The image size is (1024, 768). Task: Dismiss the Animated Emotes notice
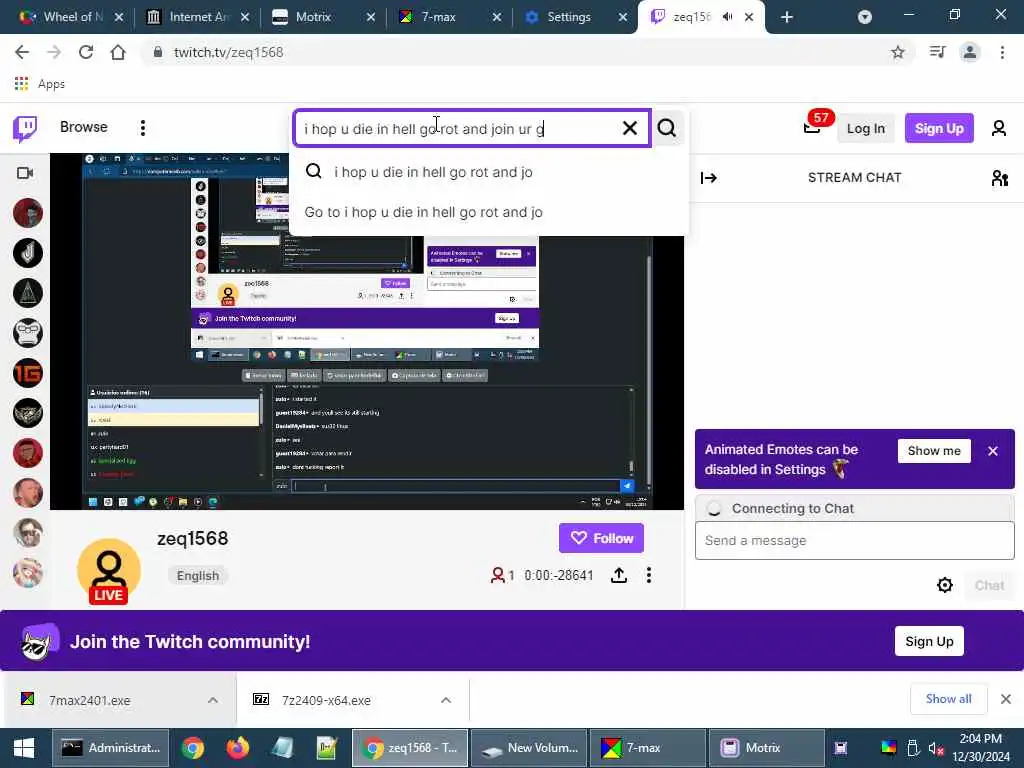993,451
